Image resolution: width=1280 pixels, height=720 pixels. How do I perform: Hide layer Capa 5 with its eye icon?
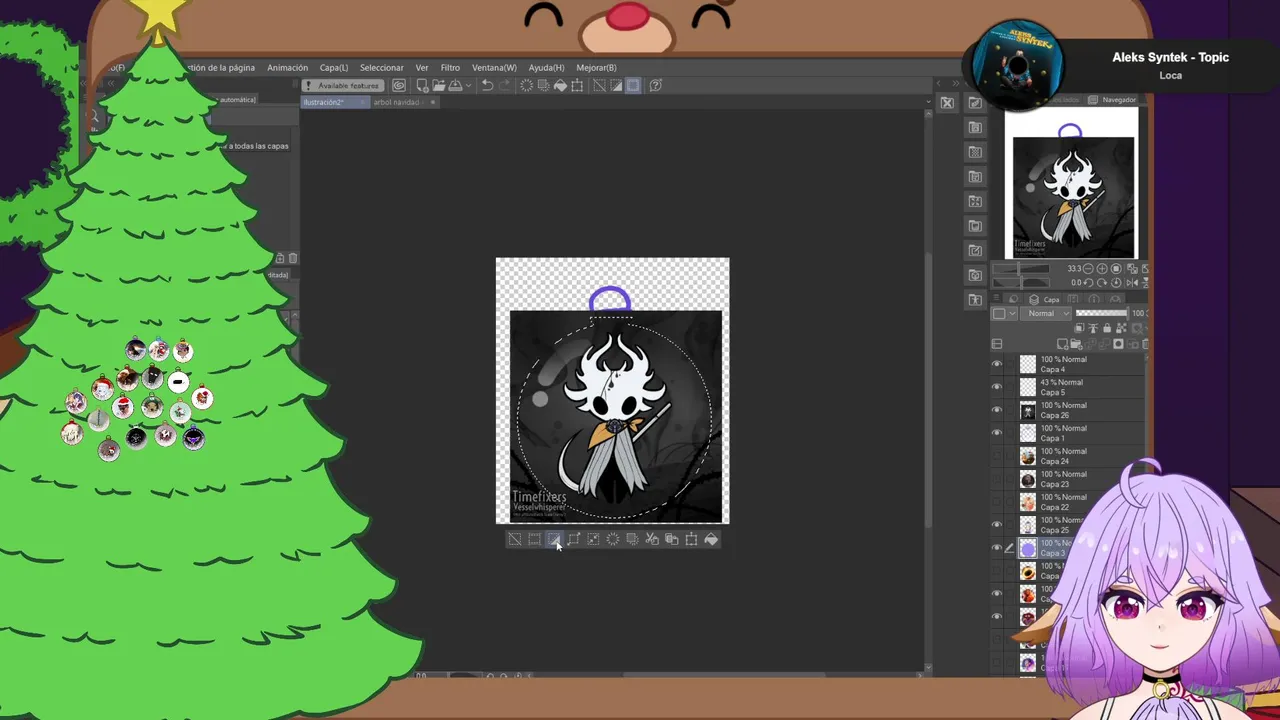996,387
